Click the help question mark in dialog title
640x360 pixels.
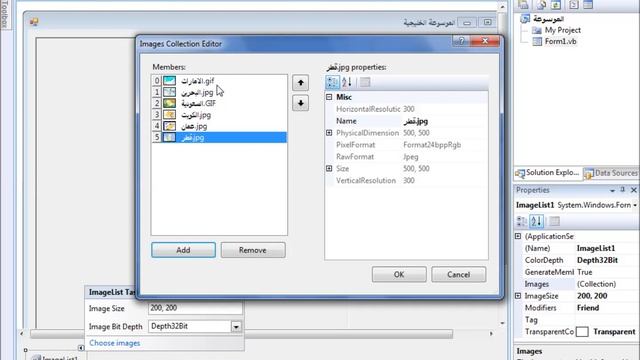click(x=461, y=41)
